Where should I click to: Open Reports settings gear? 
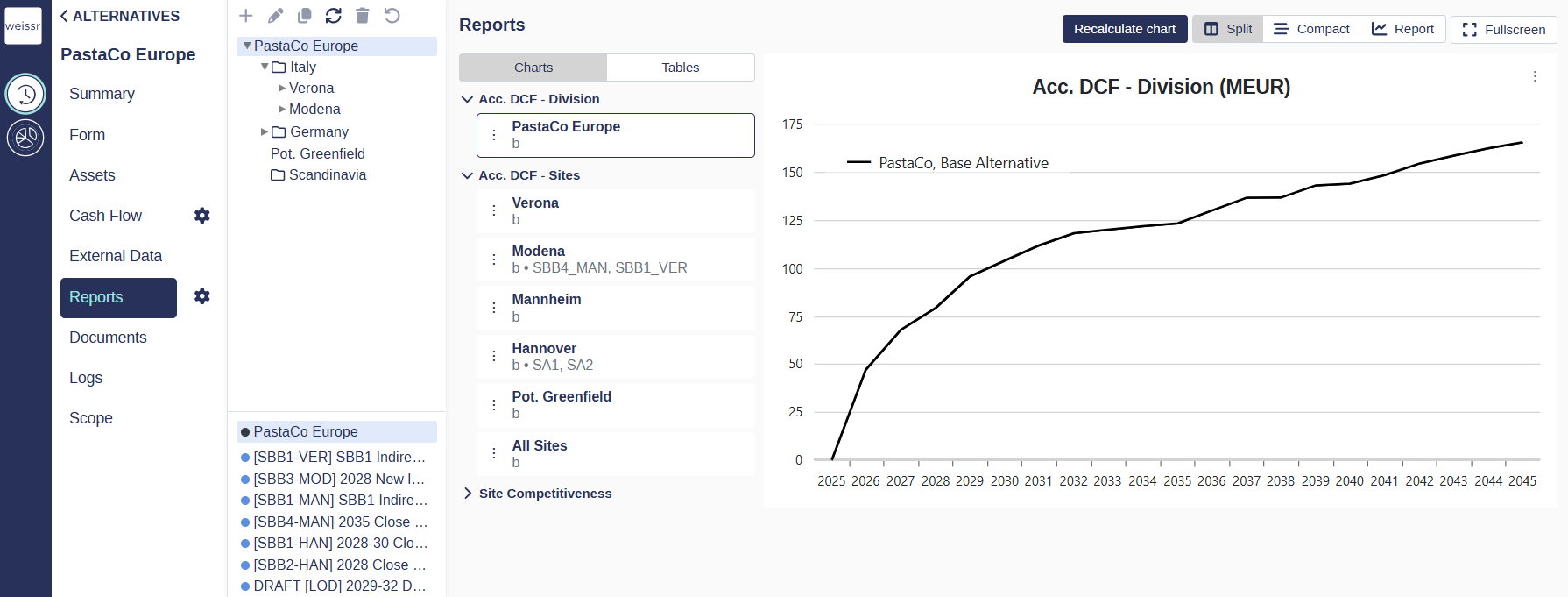[x=202, y=296]
